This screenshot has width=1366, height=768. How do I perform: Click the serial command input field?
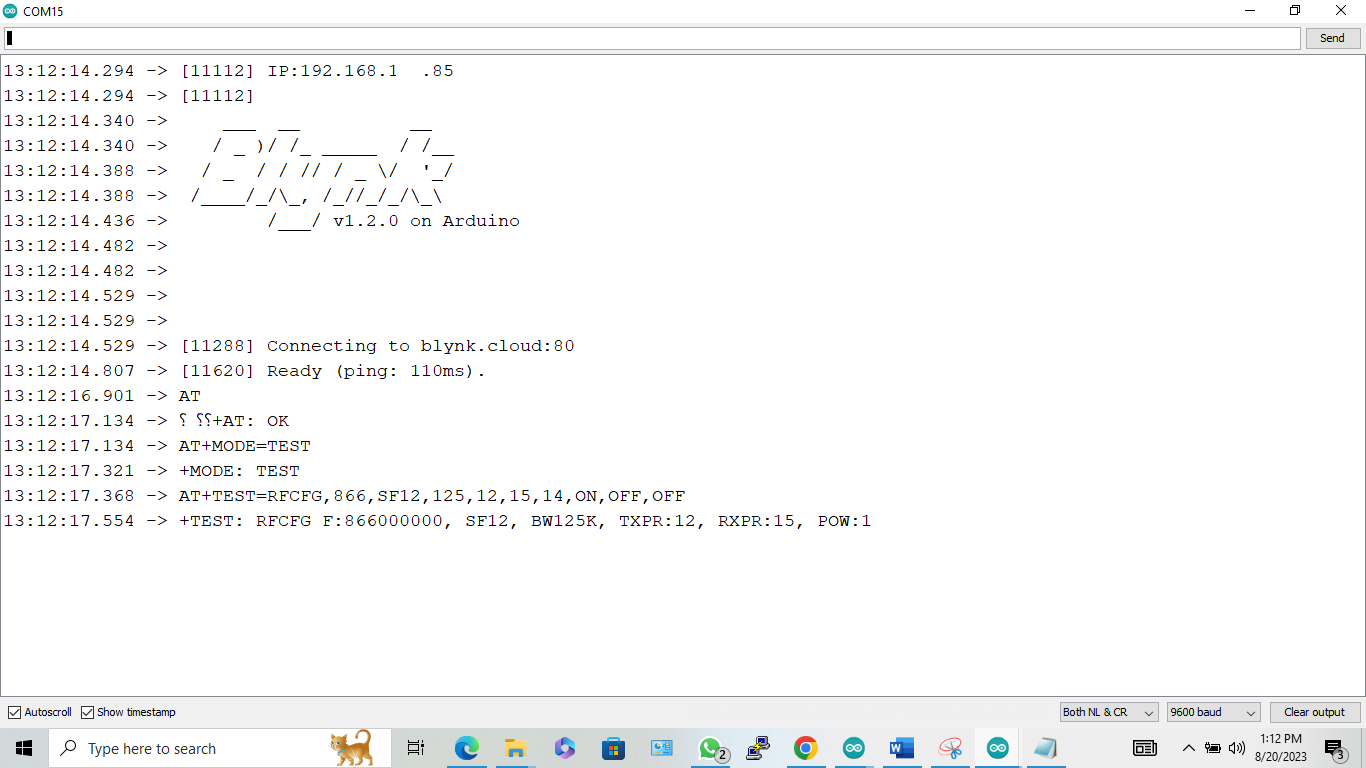click(652, 38)
